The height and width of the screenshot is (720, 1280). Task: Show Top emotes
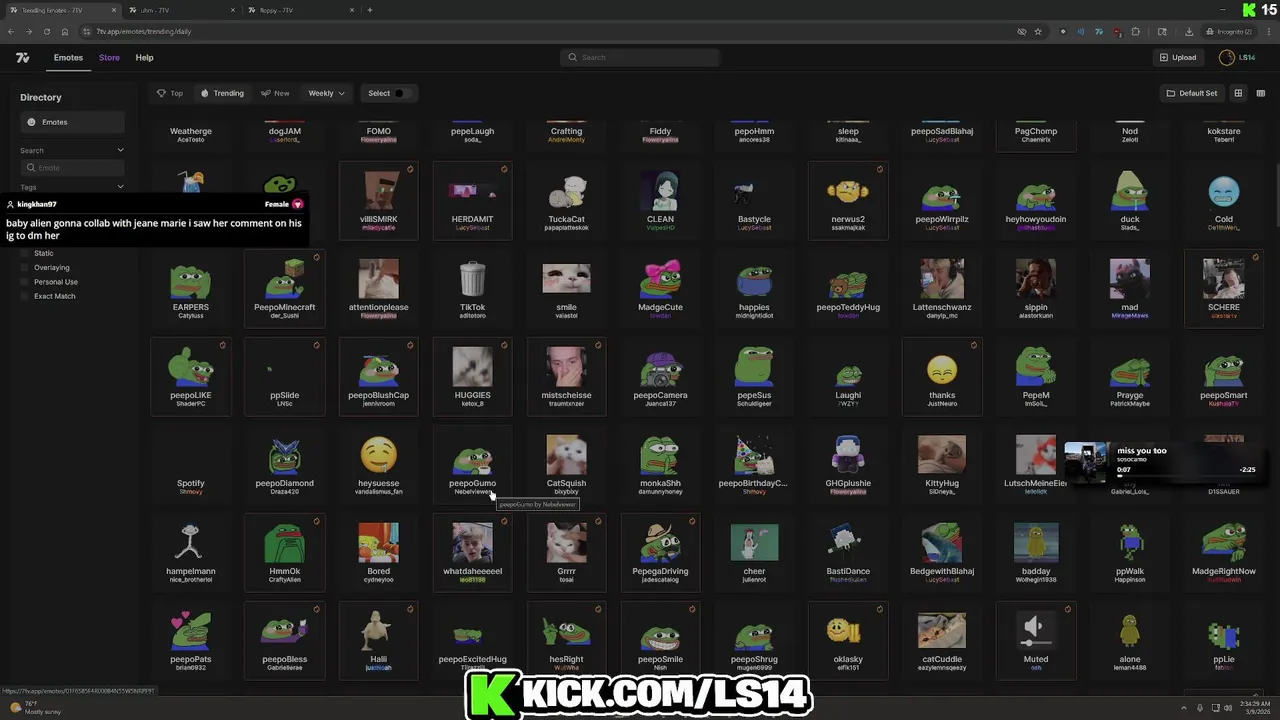pos(170,93)
